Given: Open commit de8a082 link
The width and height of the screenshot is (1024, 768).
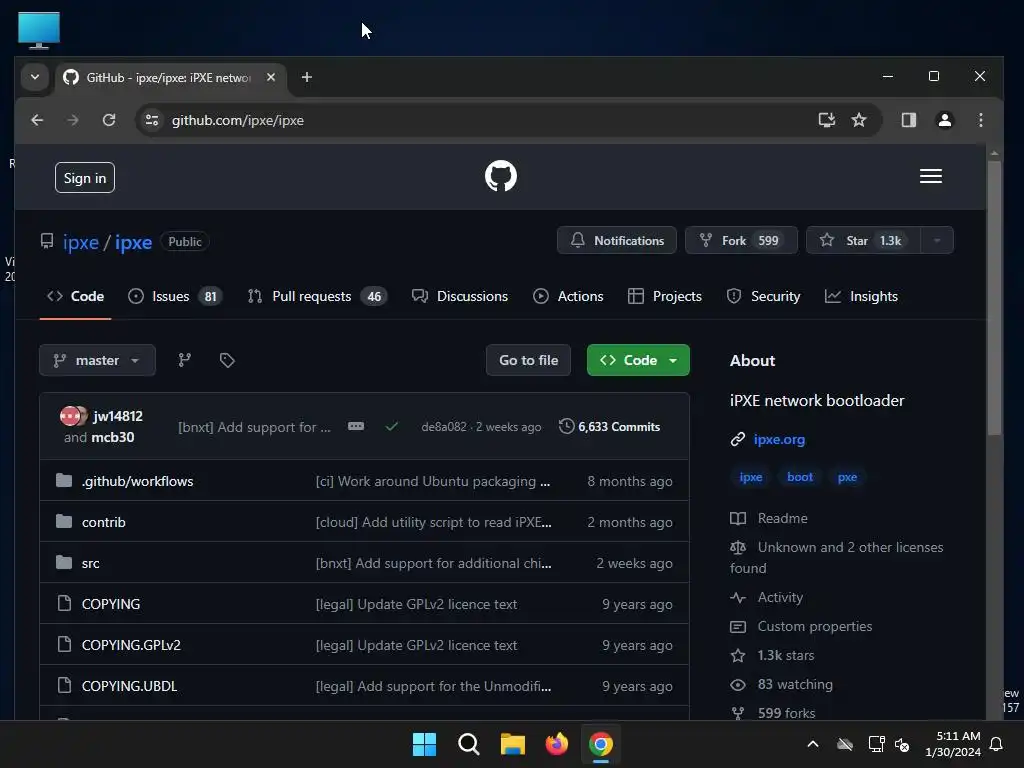Looking at the screenshot, I should 444,427.
